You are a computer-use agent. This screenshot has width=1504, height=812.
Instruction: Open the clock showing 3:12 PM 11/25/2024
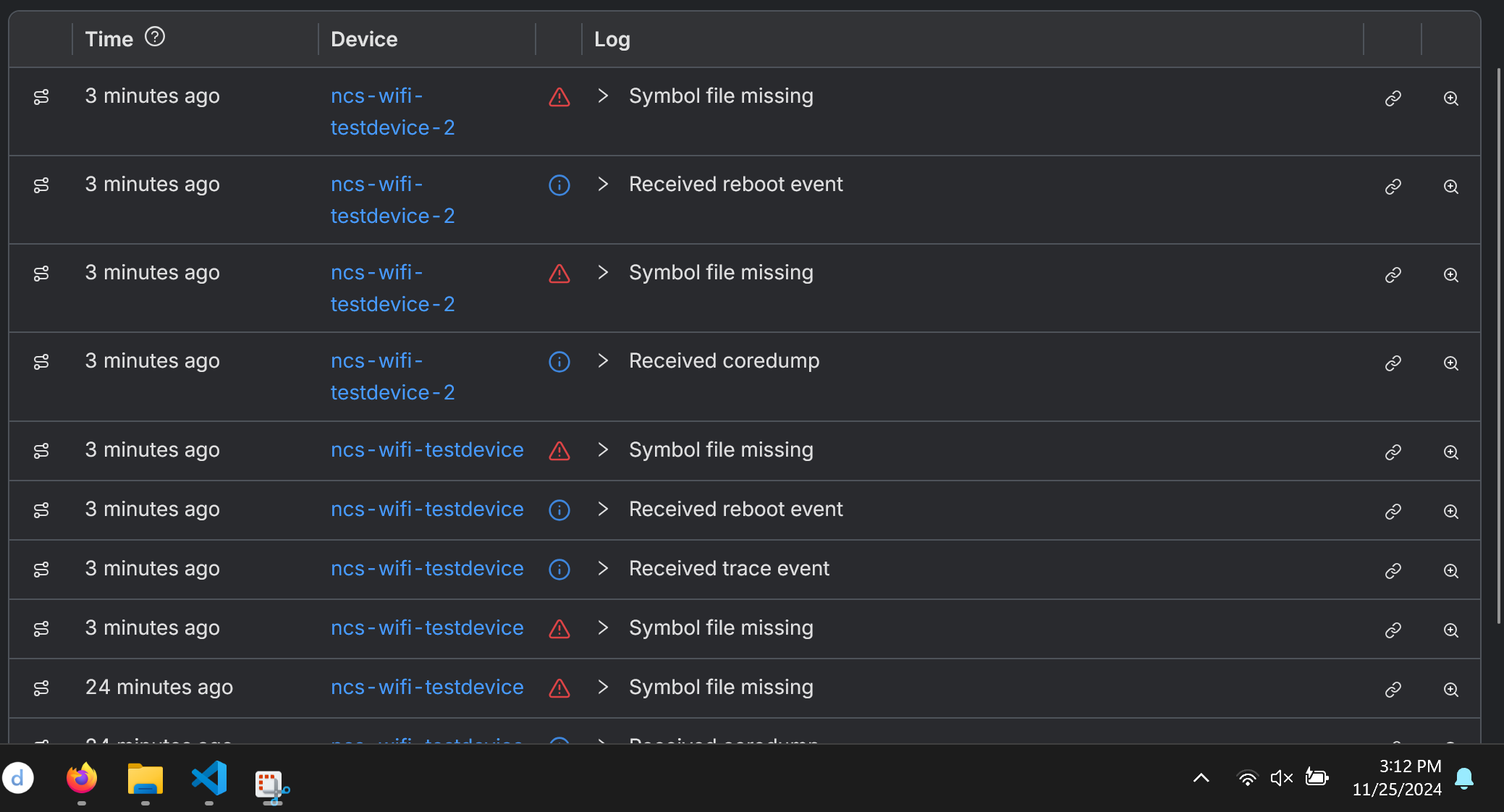[1397, 778]
